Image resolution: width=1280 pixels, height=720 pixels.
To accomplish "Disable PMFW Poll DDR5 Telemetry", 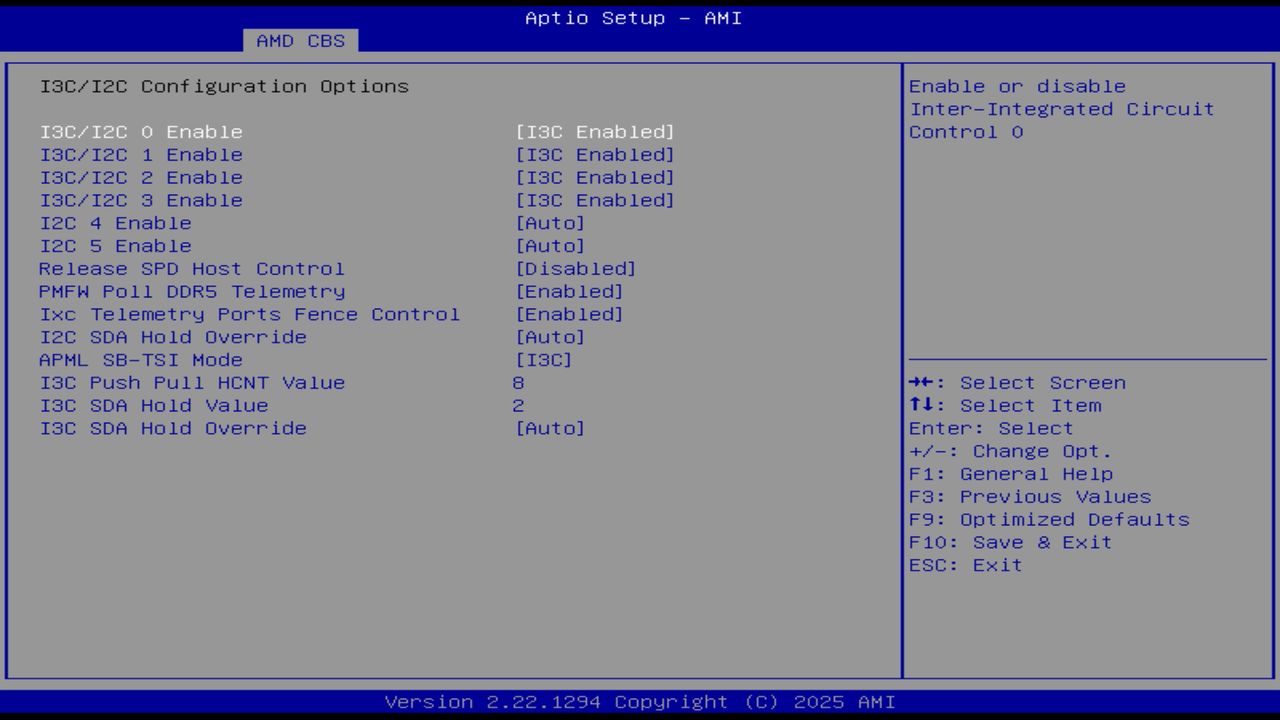I will pos(191,291).
